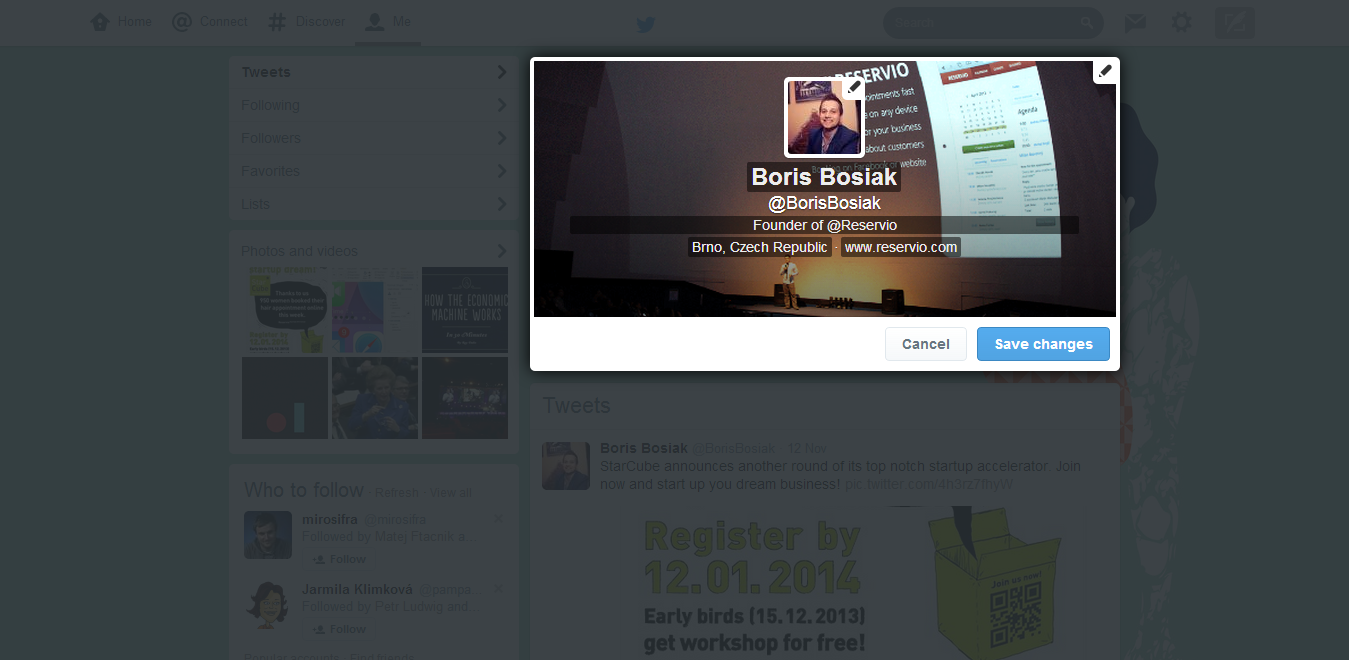Click the Twitter bird logo

pyautogui.click(x=646, y=24)
